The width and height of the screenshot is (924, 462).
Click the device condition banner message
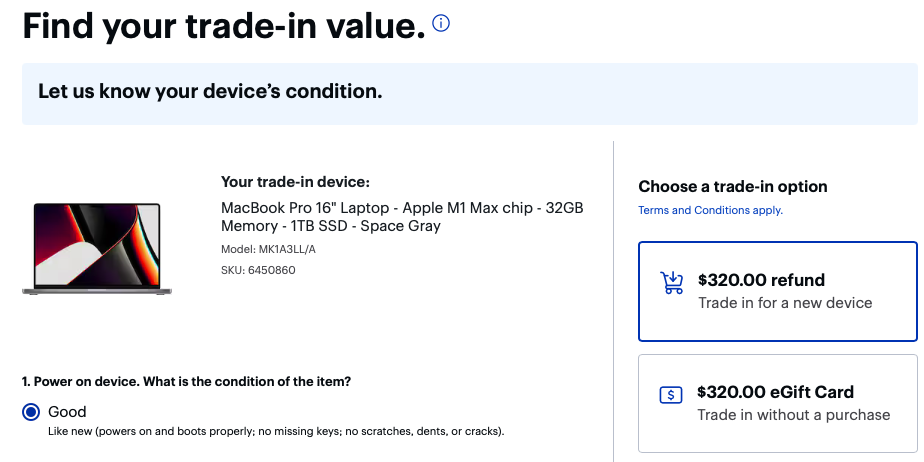210,92
